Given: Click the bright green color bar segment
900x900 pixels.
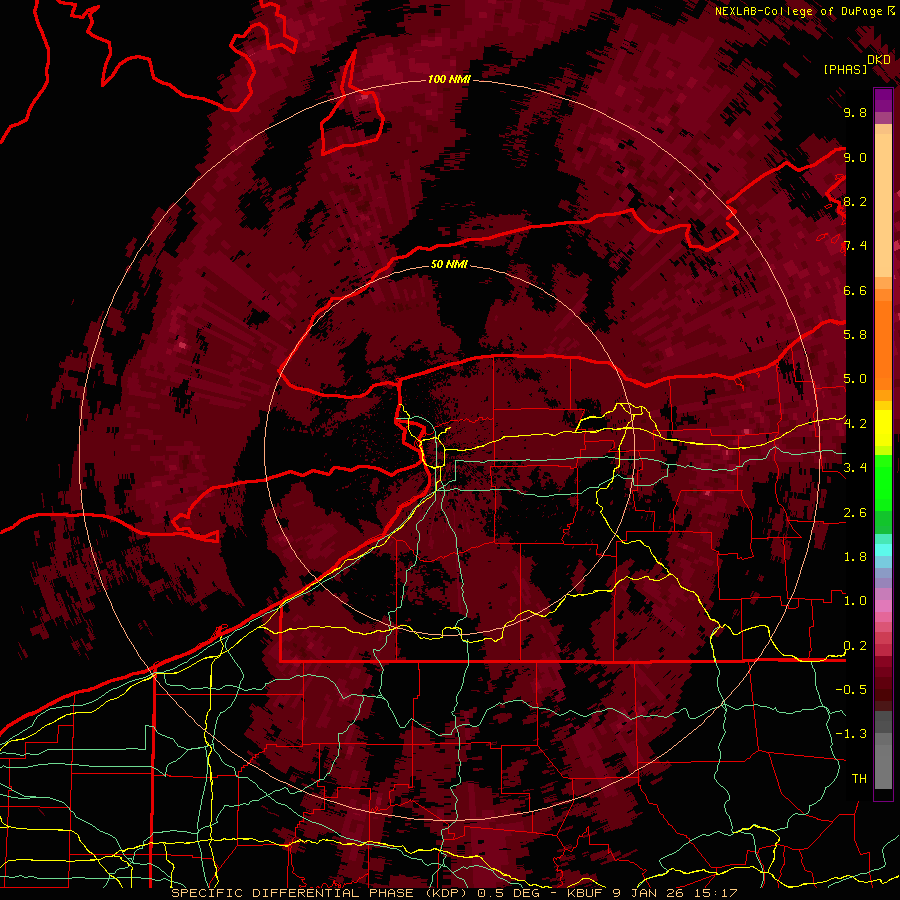Looking at the screenshot, I should (883, 485).
